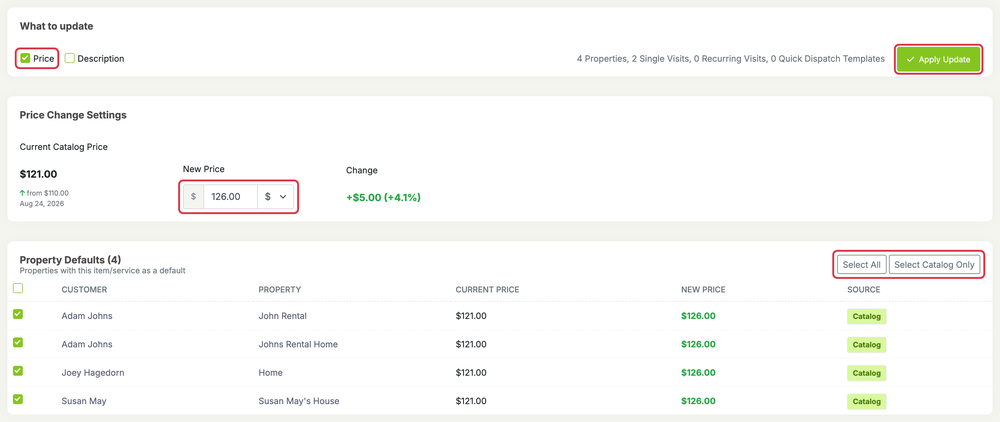
Task: Click the PROPERTY column header
Action: tap(279, 289)
